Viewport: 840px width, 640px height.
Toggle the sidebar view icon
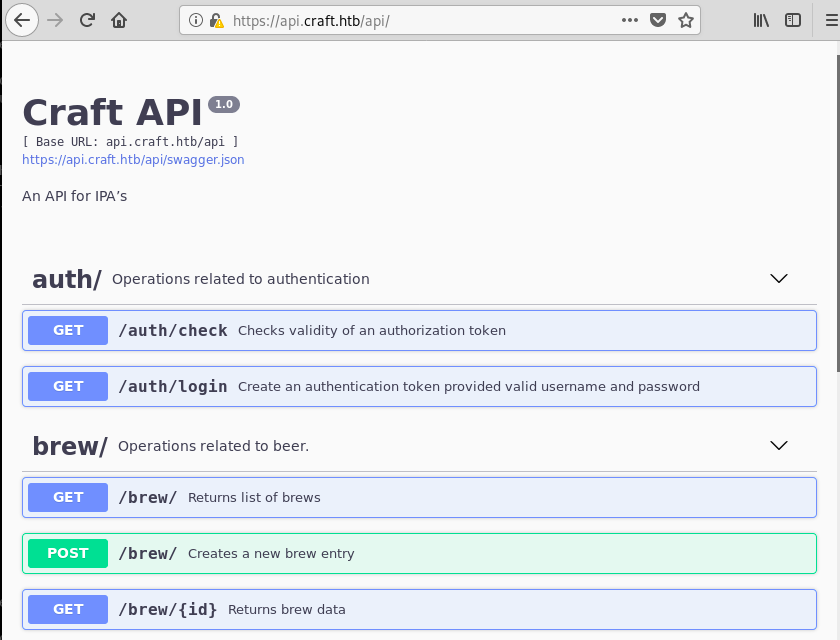(x=793, y=20)
